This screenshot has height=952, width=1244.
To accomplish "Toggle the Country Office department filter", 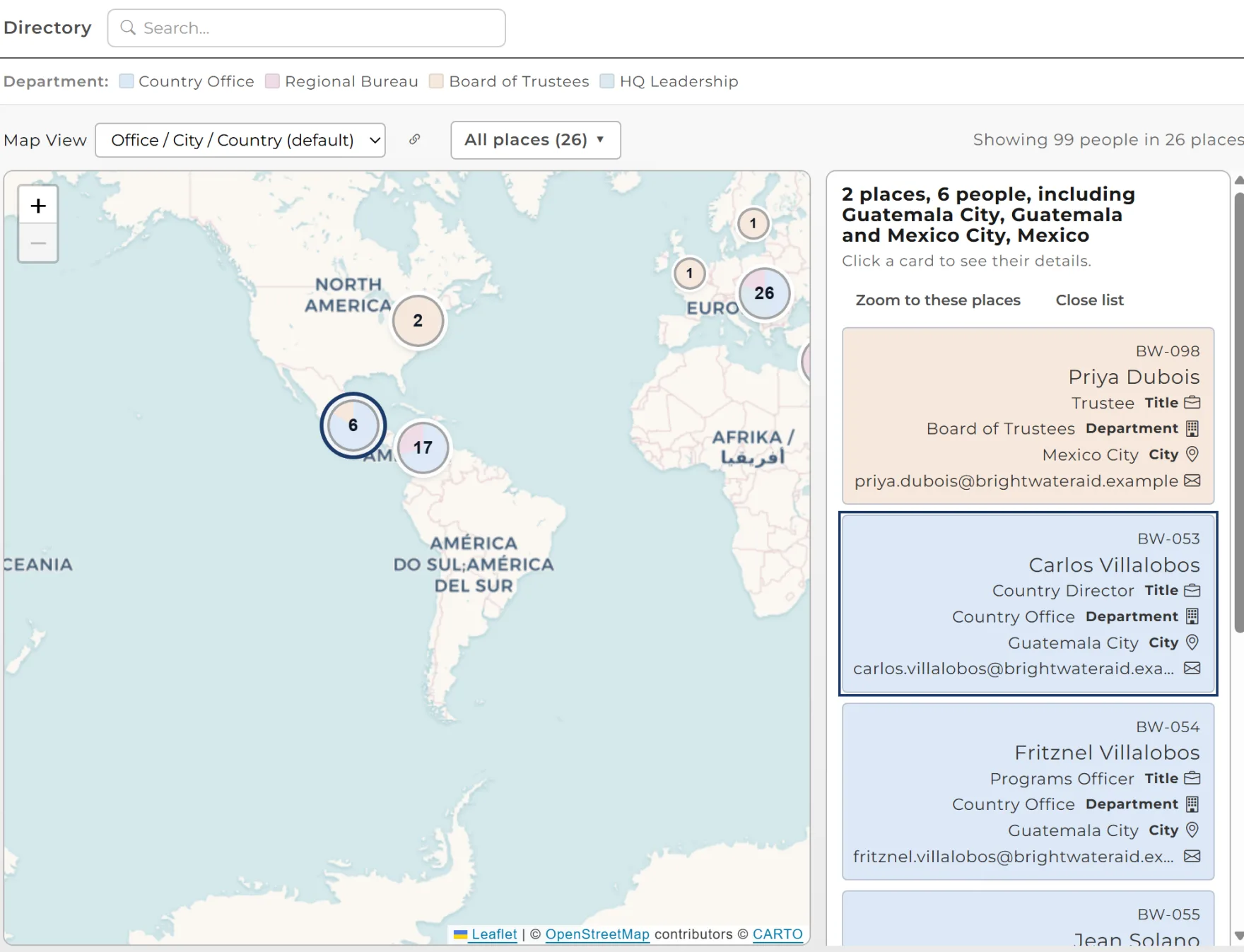I will 187,81.
